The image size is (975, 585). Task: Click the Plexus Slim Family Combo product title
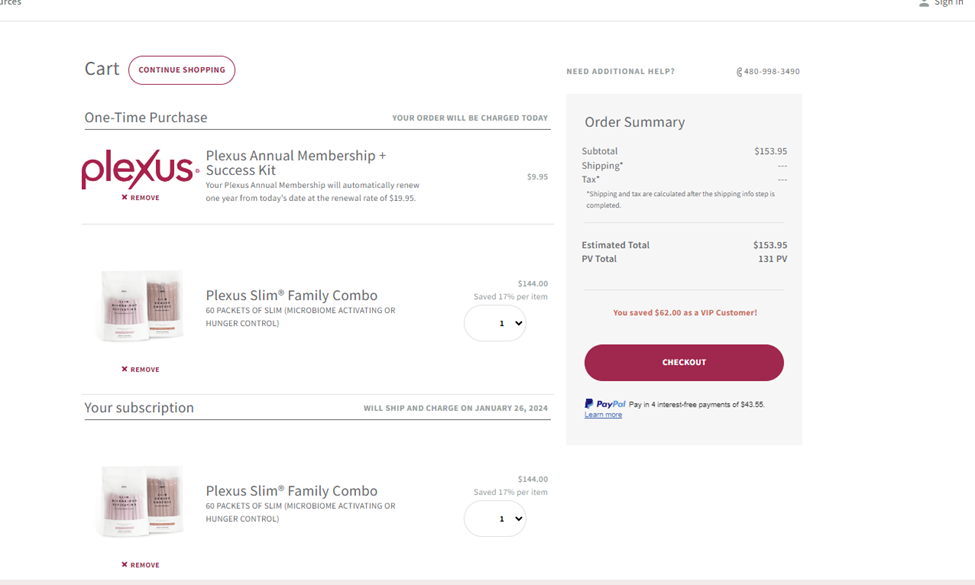[291, 295]
